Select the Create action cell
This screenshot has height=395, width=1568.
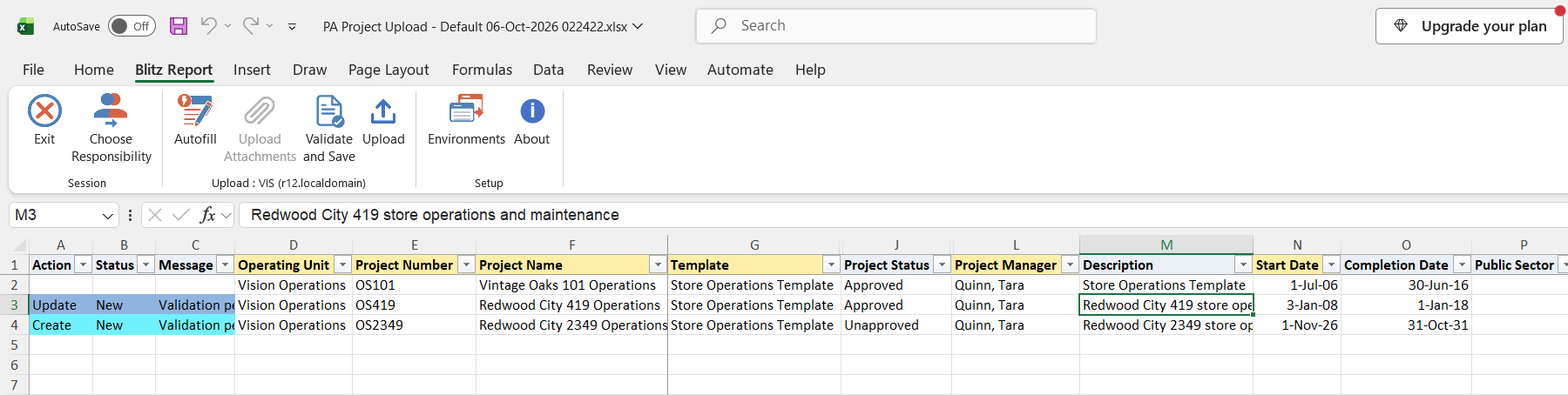(61, 325)
